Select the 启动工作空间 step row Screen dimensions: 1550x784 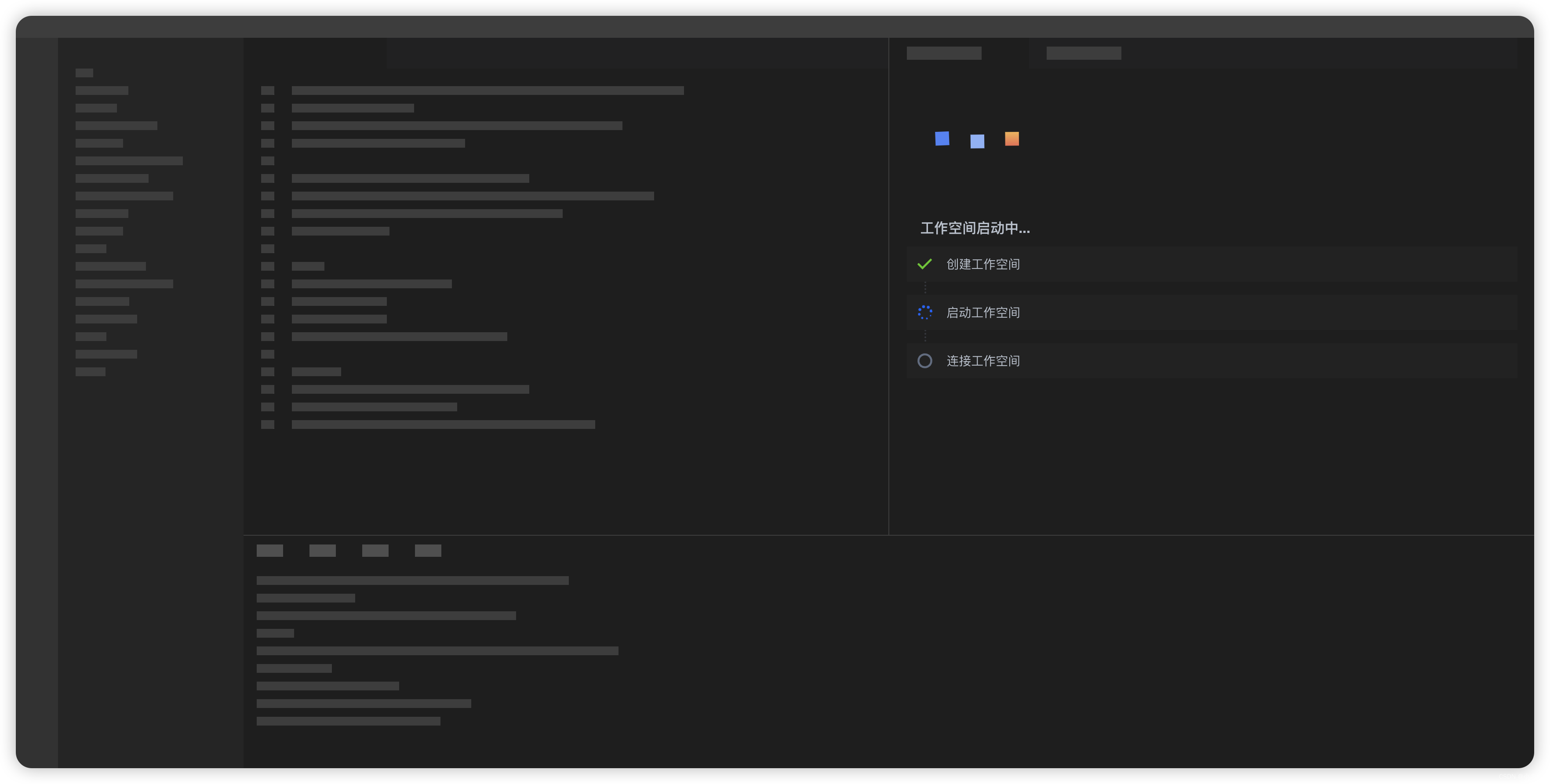(1212, 312)
